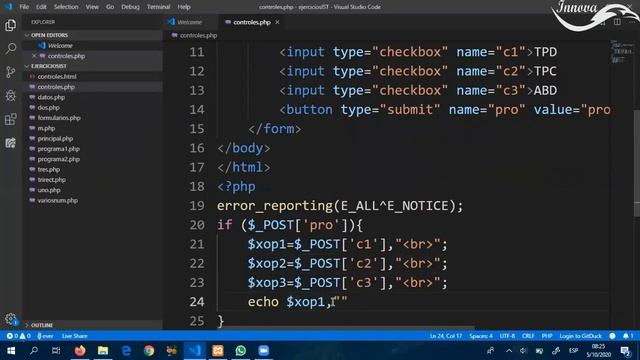Click the editor vertical scrollbar

[637, 163]
